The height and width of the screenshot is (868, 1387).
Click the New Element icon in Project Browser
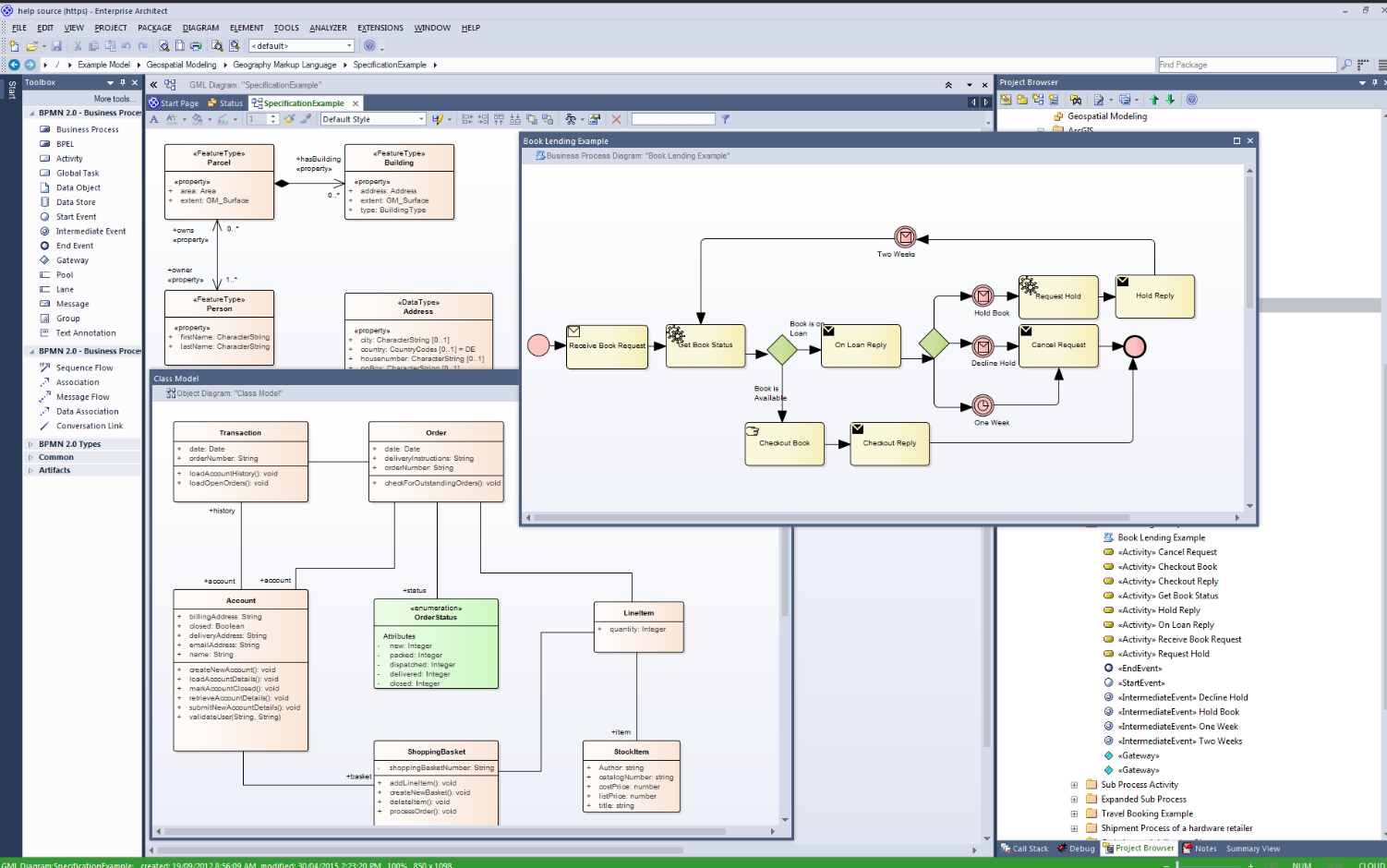[x=1054, y=100]
